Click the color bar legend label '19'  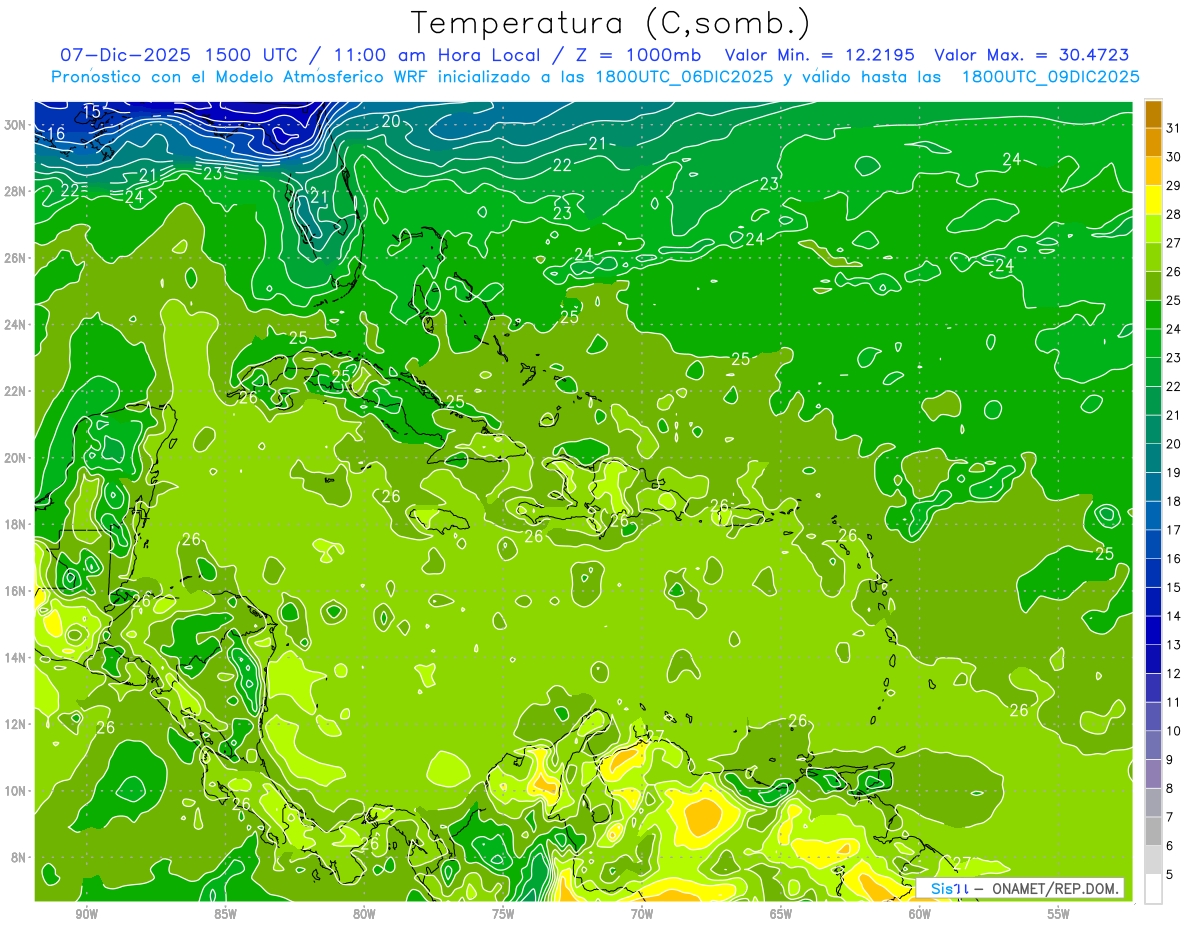coord(1173,473)
